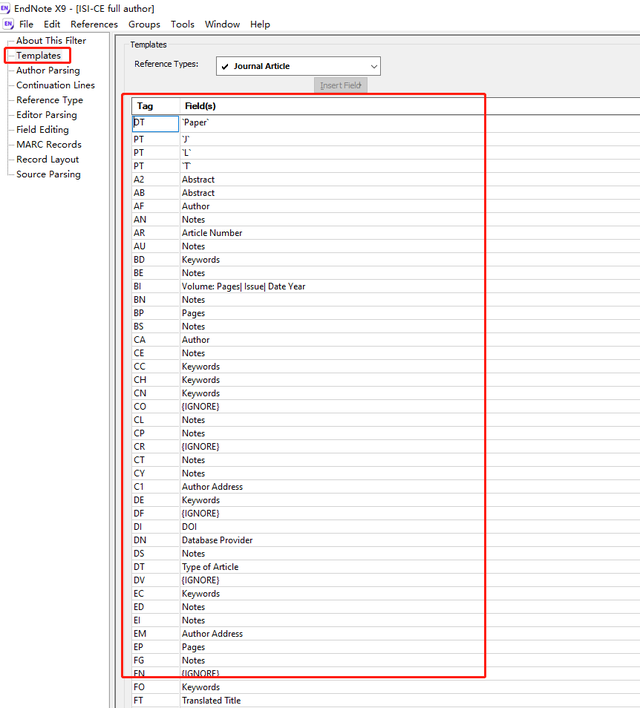This screenshot has width=640, height=708.
Task: Open the Reference Types dropdown
Action: pyautogui.click(x=298, y=66)
